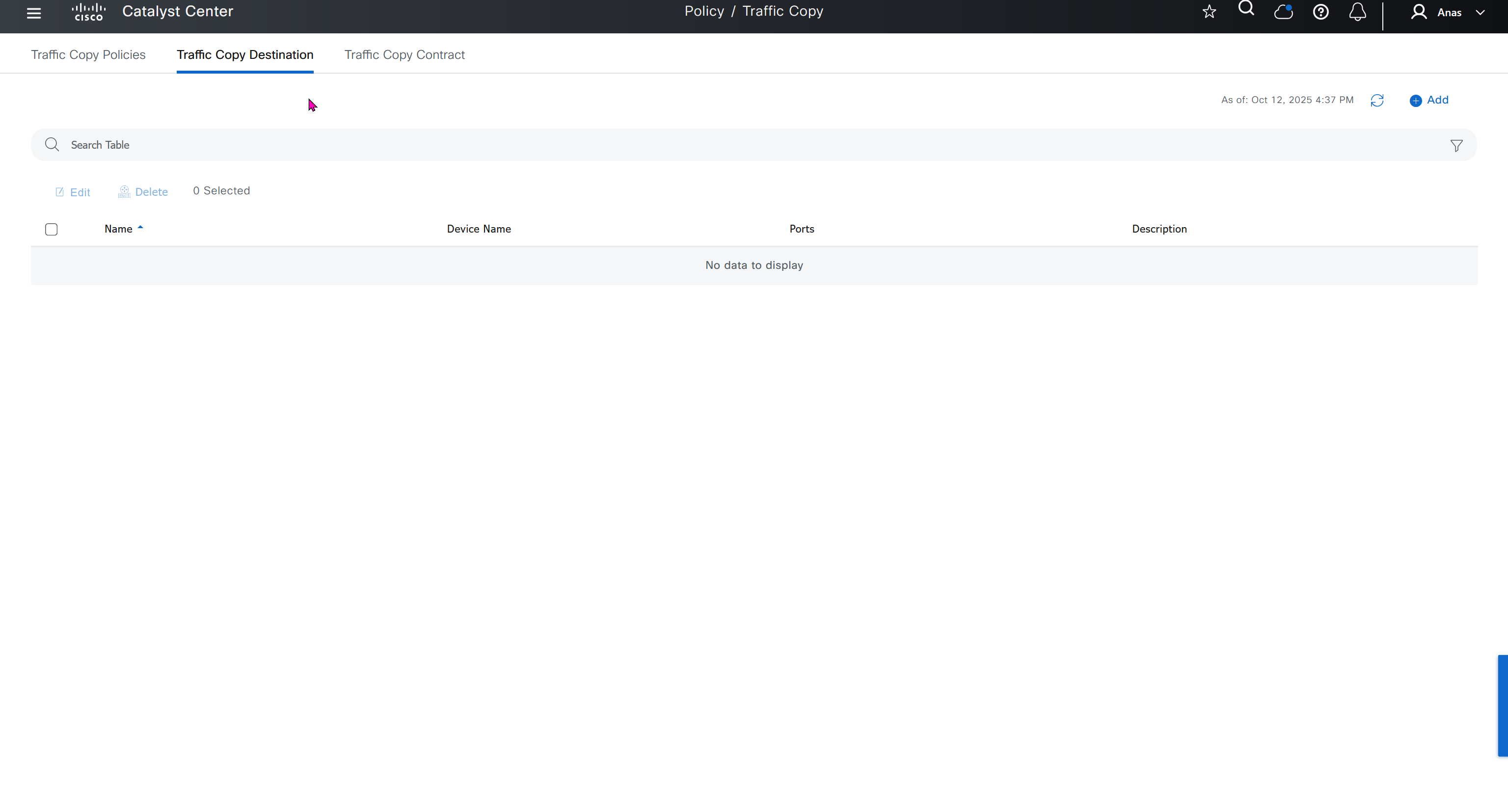This screenshot has height=812, width=1508.
Task: Switch to Traffic Copy Policies tab
Action: point(88,54)
